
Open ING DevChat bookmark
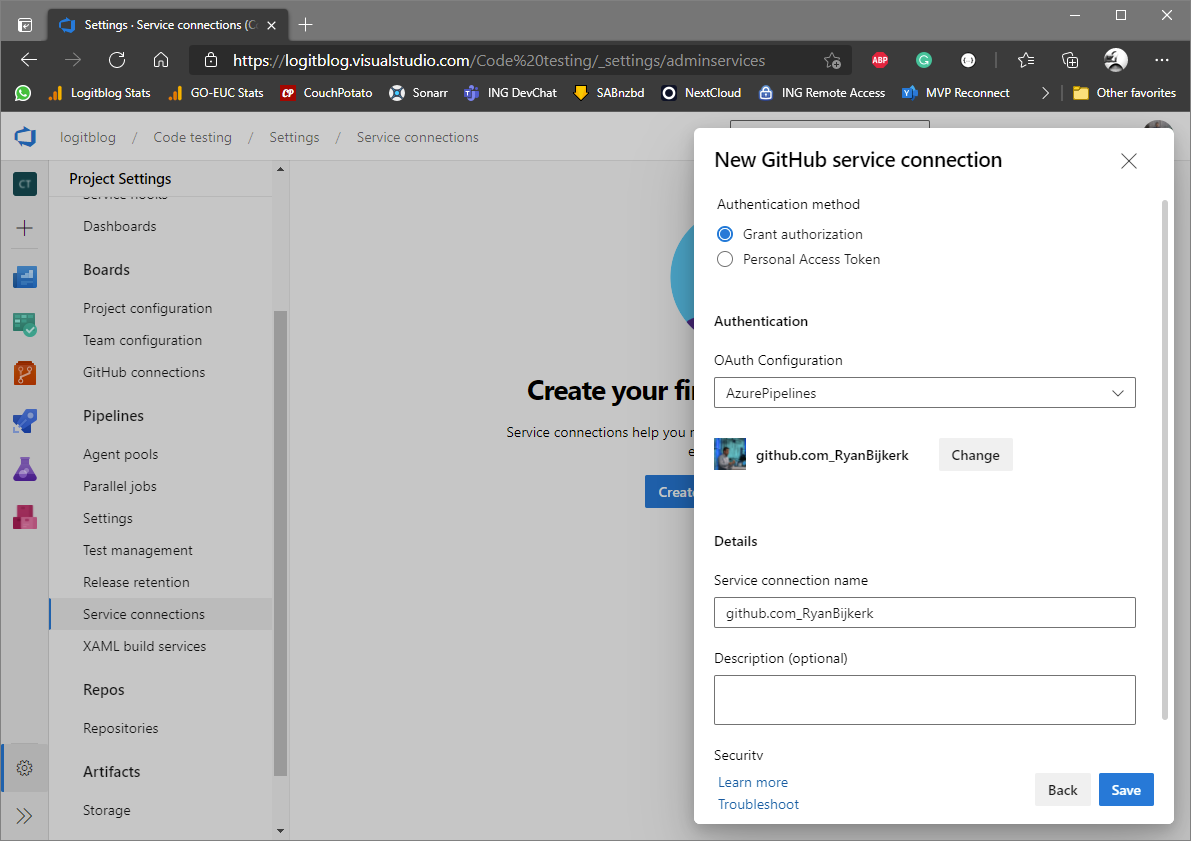(510, 93)
